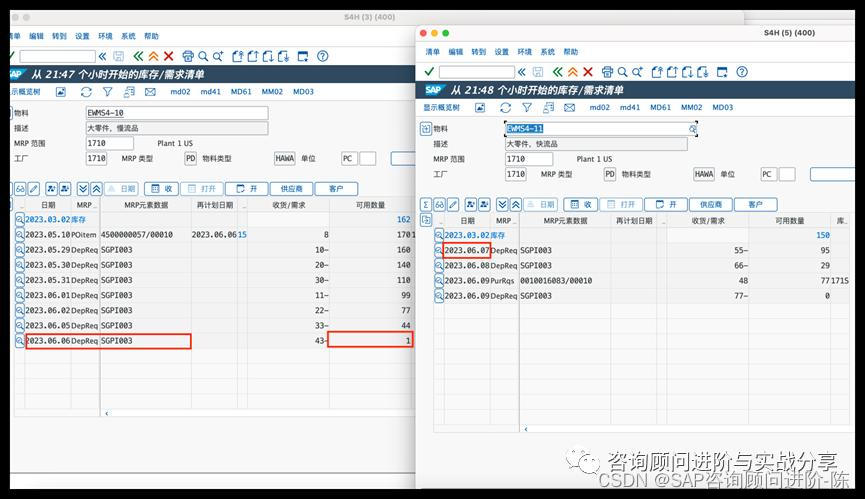Viewport: 865px width, 499px height.
Task: Click 开 button in S4H (3) window
Action: click(247, 189)
